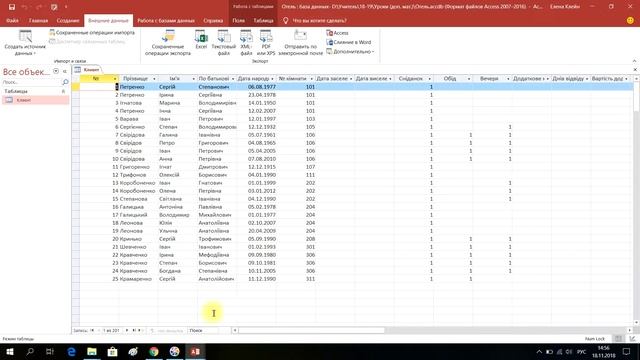Open the Windows Start menu
Viewport: 640px width, 360px height.
[x=9, y=351]
